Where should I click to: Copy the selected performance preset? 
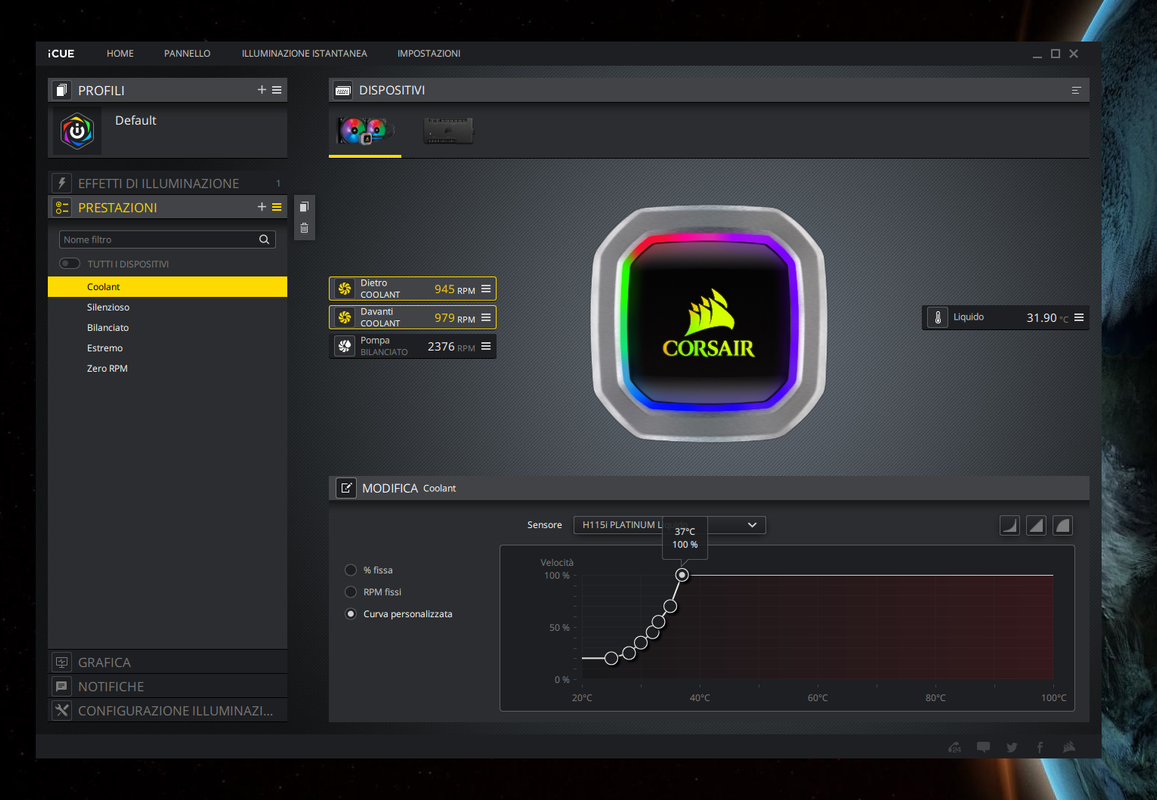coord(304,207)
